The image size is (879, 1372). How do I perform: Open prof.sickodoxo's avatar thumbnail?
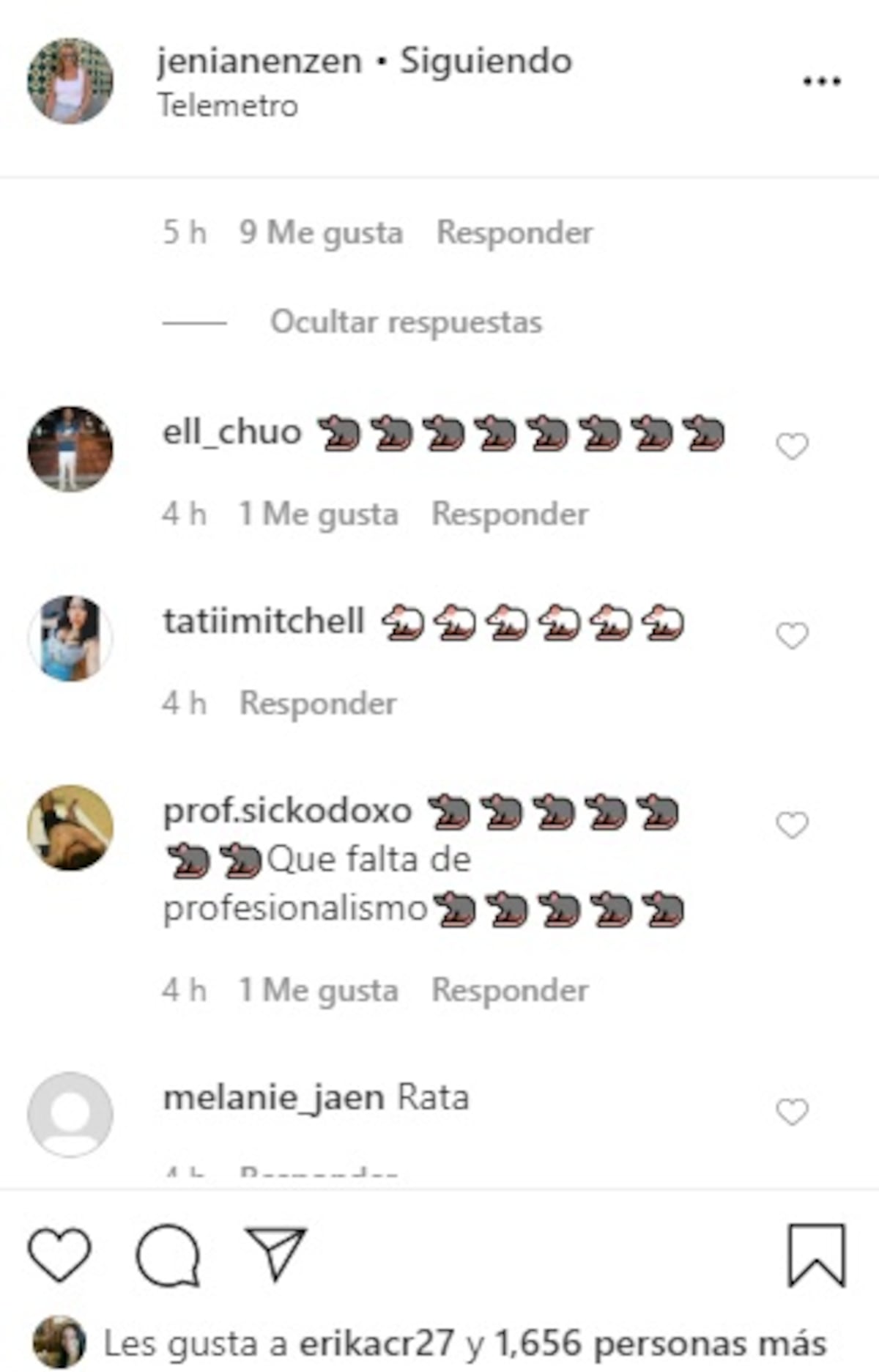coord(70,827)
